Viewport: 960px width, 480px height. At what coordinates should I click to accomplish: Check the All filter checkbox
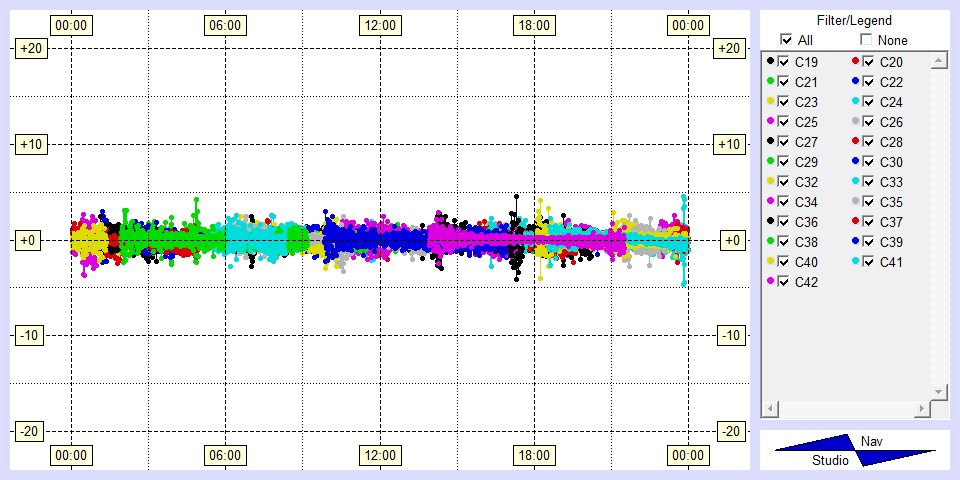(x=786, y=40)
